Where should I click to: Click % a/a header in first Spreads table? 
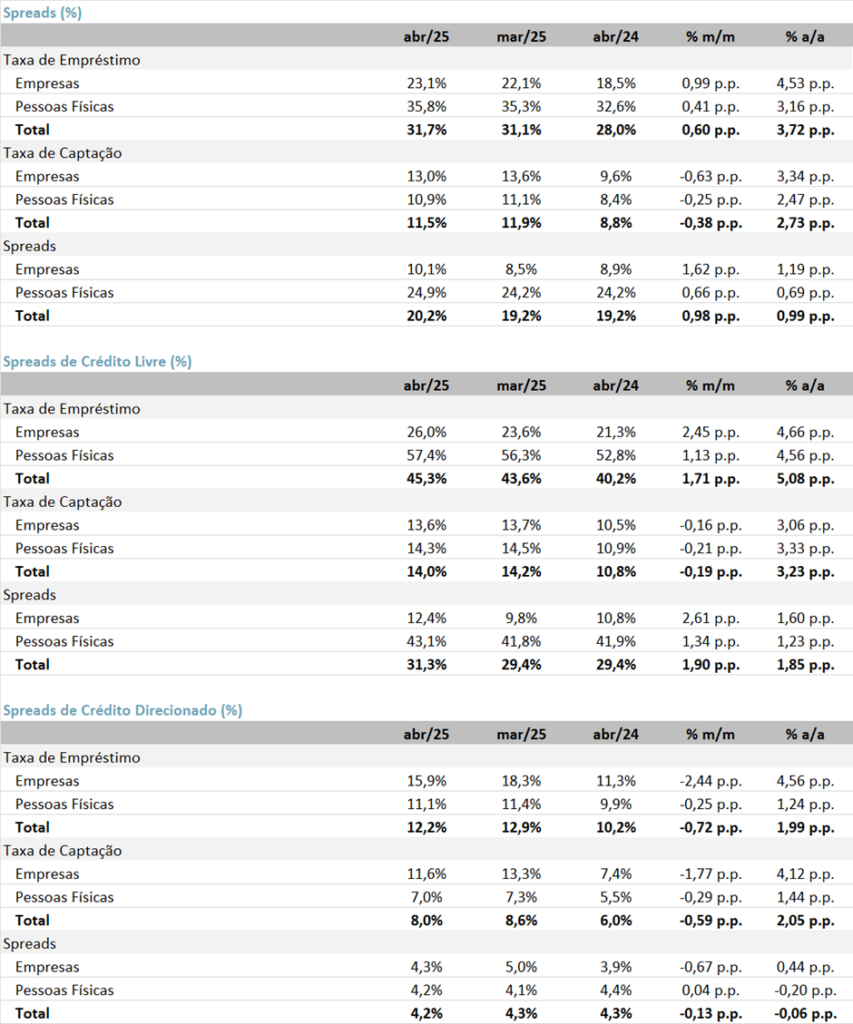(805, 37)
